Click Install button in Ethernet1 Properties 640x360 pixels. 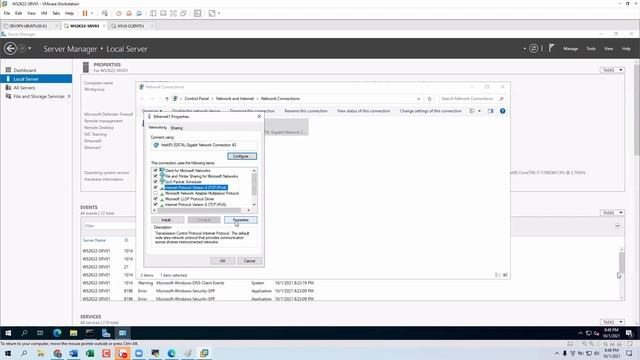pyautogui.click(x=167, y=220)
